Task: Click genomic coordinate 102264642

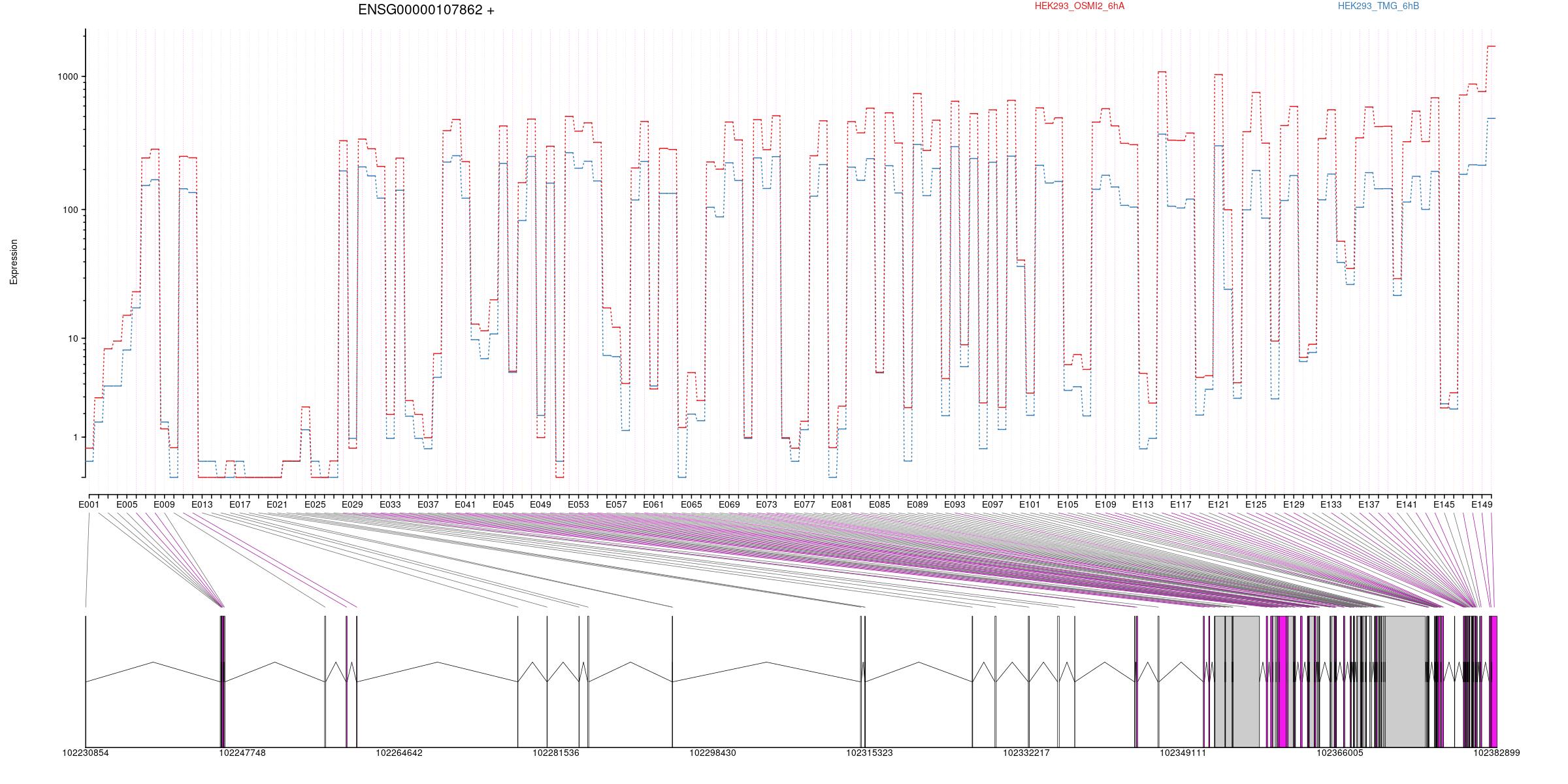Action: (x=399, y=753)
